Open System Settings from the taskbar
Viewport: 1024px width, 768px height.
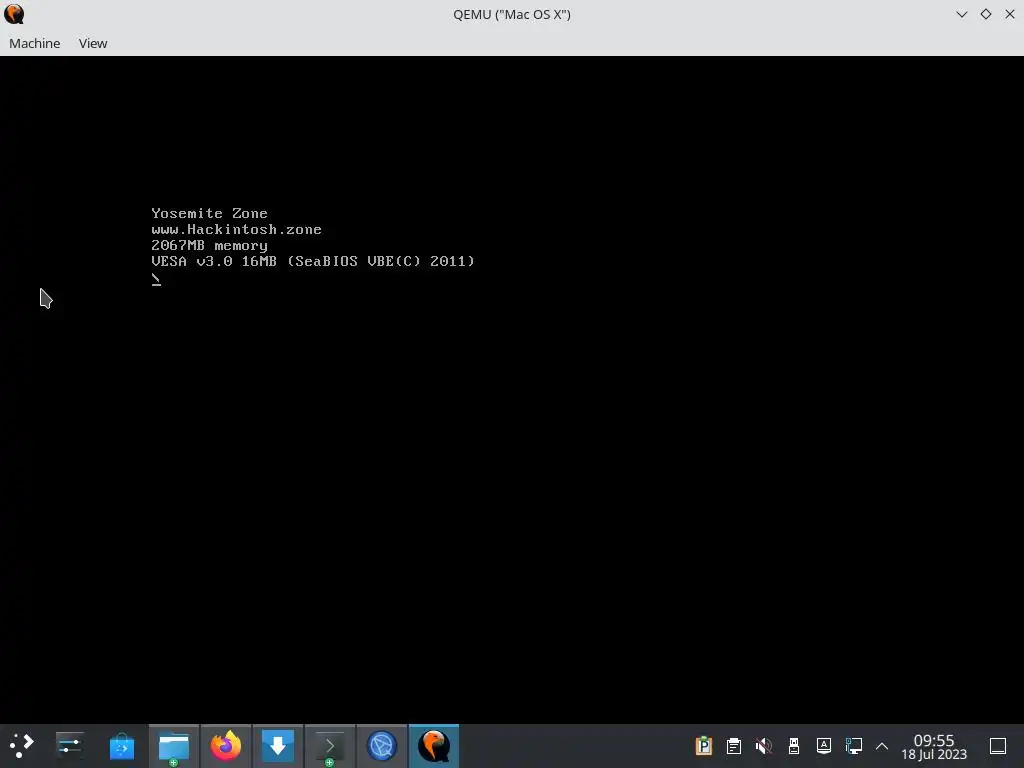pyautogui.click(x=69, y=745)
